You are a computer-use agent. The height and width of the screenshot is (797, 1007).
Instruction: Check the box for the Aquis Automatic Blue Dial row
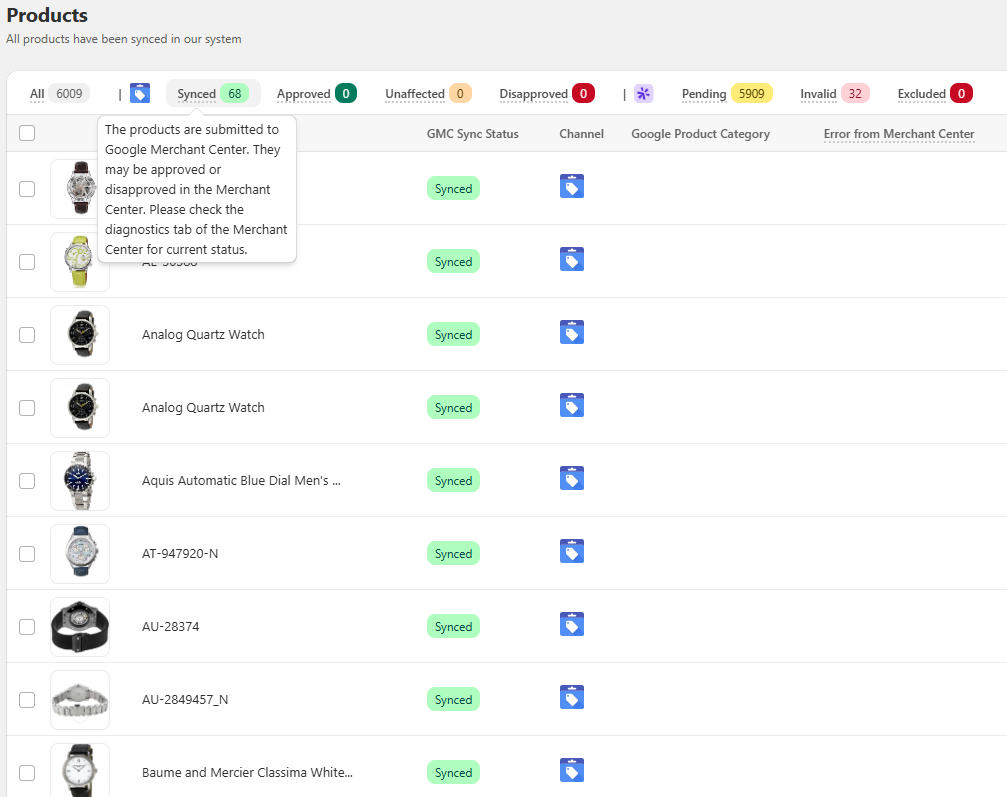click(x=27, y=481)
